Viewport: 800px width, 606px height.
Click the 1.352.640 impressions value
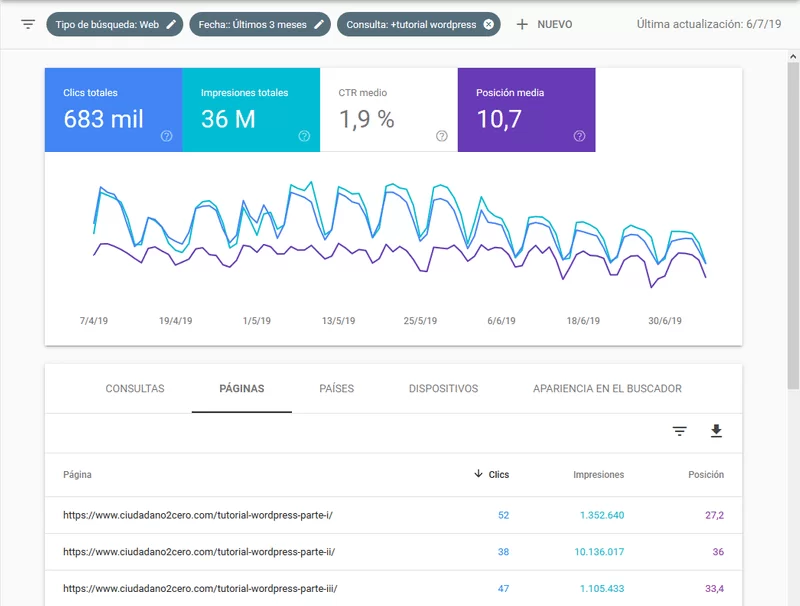click(x=602, y=515)
